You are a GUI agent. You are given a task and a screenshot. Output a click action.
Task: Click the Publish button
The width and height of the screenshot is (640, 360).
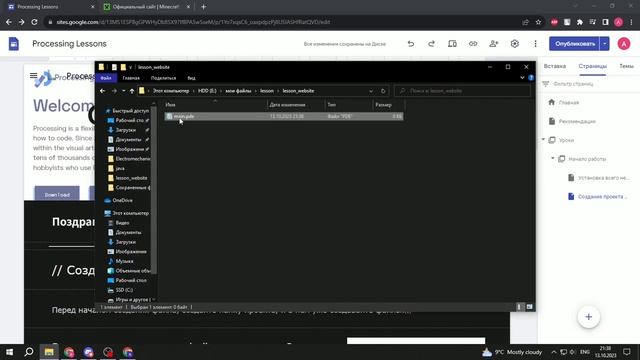(575, 44)
